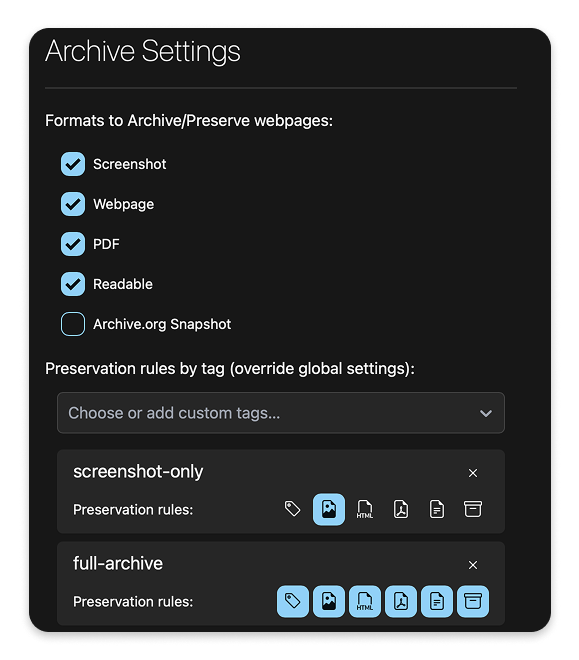Viewport: 579px width, 660px height.
Task: Enable readable document icon for screenshot-only
Action: tap(437, 509)
